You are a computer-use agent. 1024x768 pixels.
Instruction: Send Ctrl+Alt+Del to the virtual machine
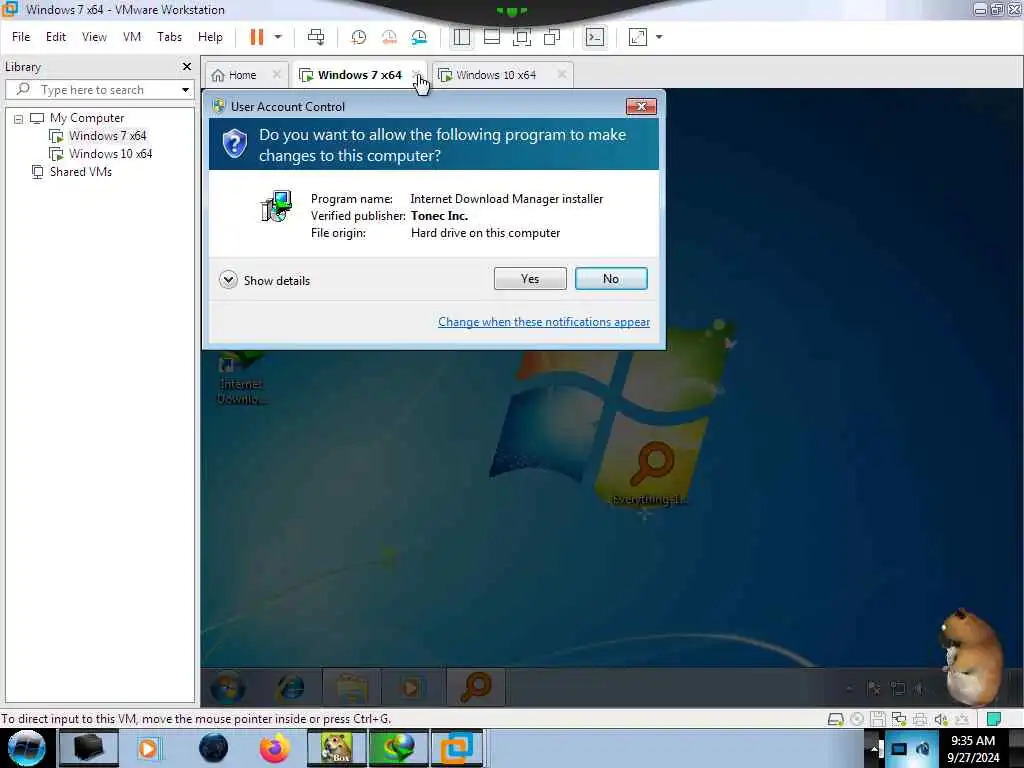click(x=316, y=37)
